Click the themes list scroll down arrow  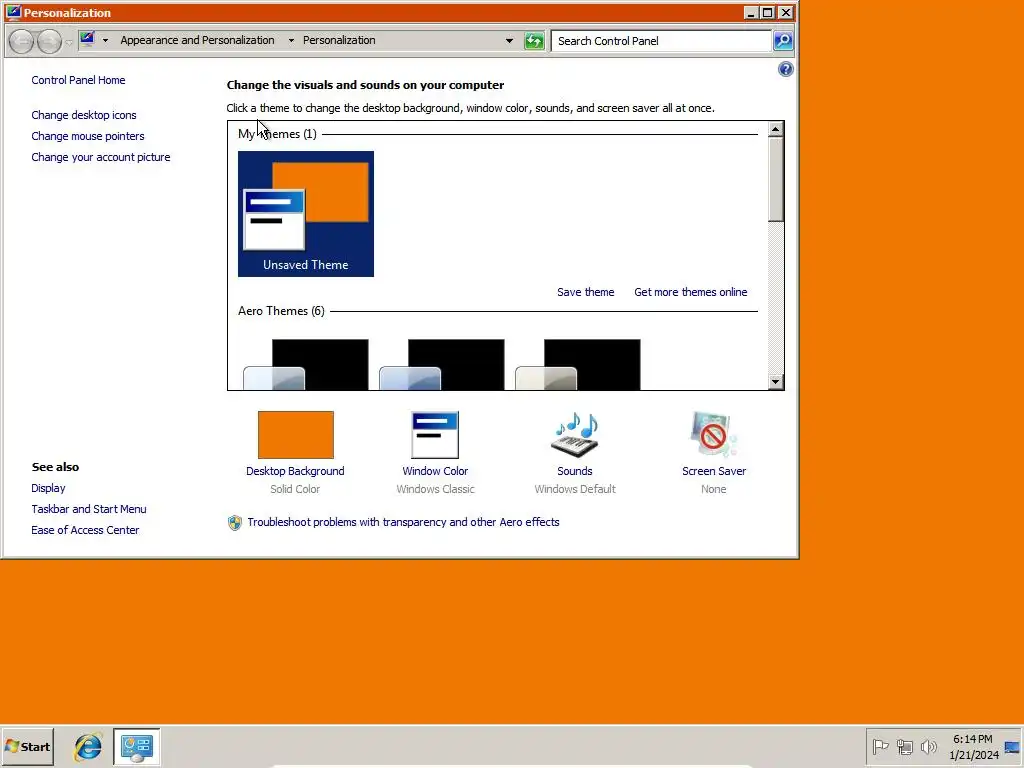coord(775,381)
